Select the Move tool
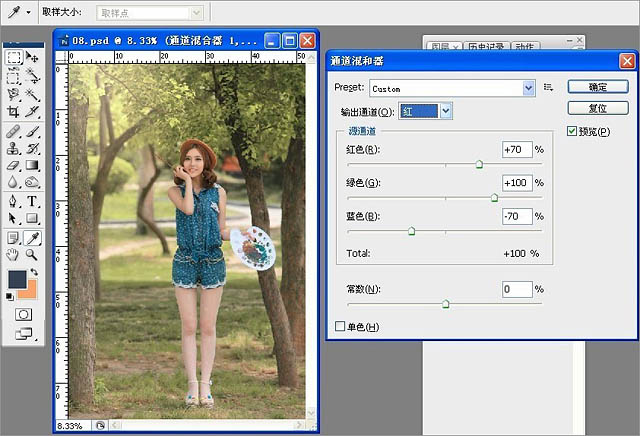 (32, 57)
